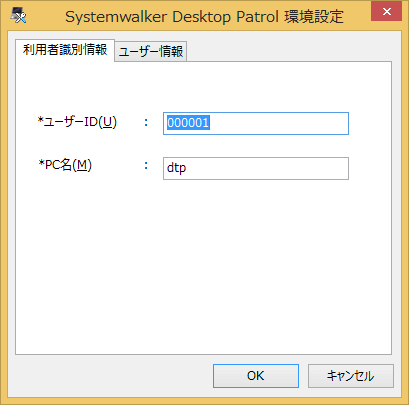Click the *PC名(M) label
409x405 pixels.
coord(65,165)
